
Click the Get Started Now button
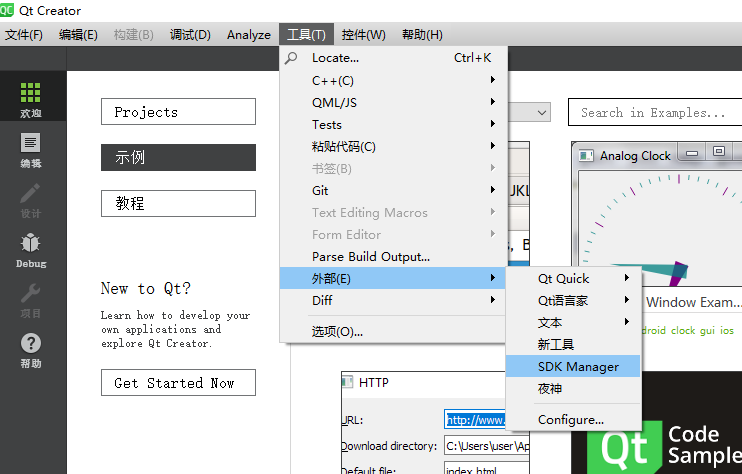pos(178,382)
